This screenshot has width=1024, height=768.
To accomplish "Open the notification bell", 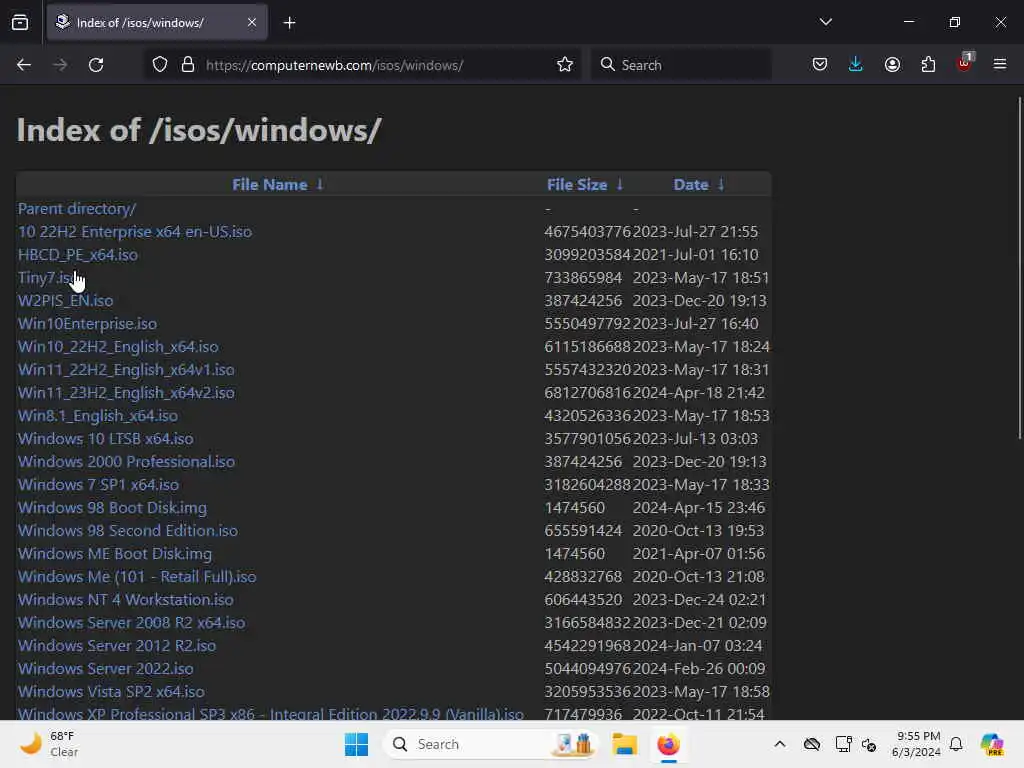I will (956, 744).
